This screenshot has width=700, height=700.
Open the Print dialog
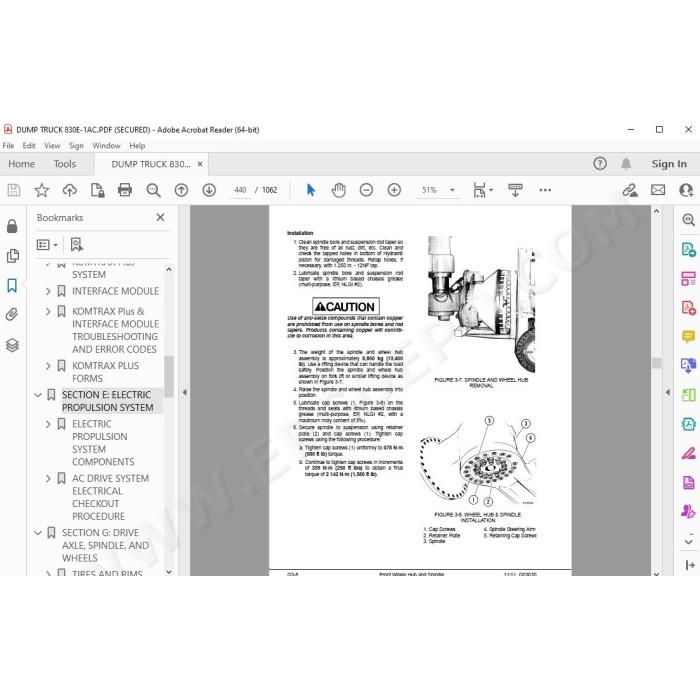click(125, 190)
